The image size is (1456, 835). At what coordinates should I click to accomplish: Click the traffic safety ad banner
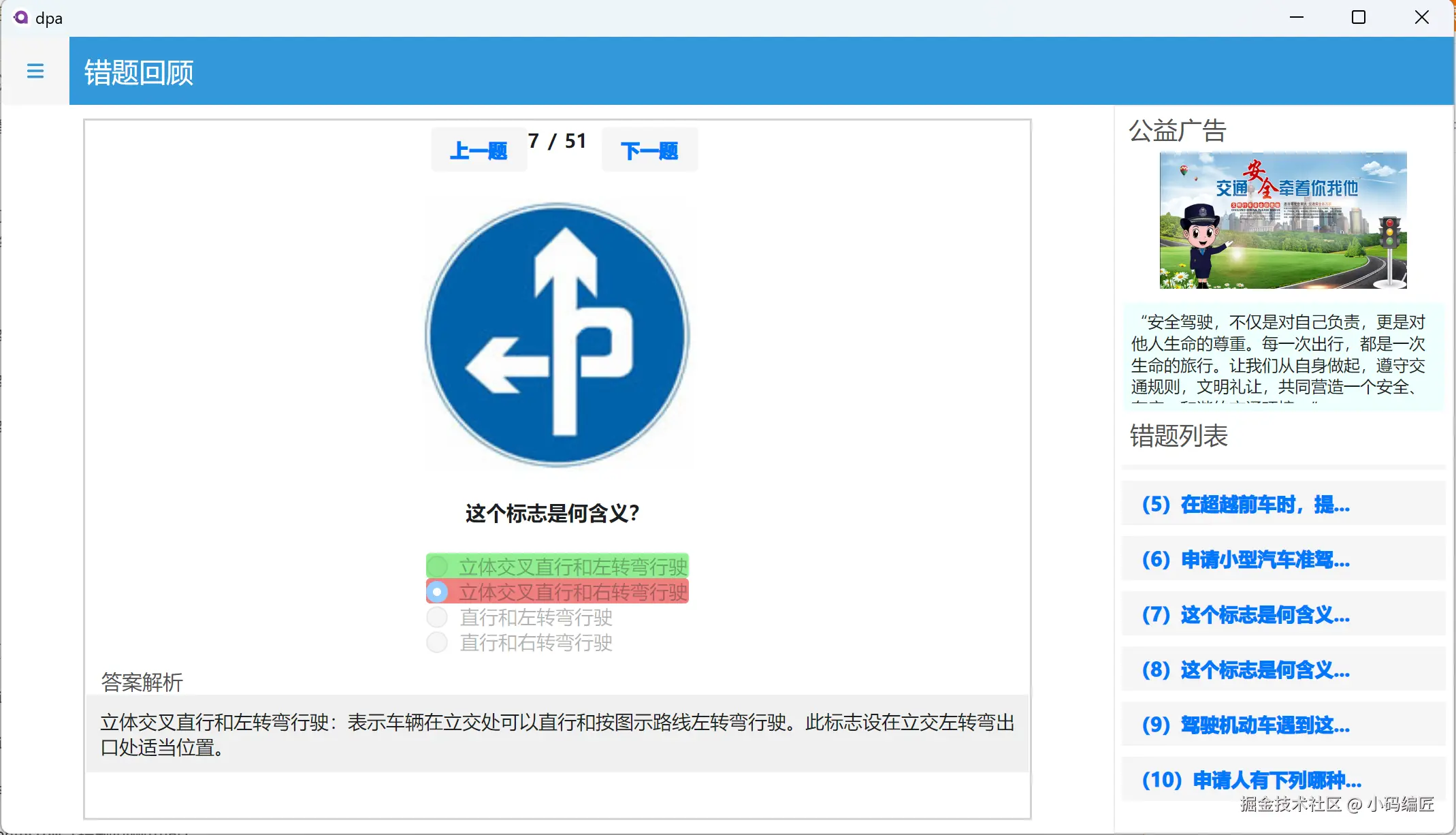(1282, 221)
